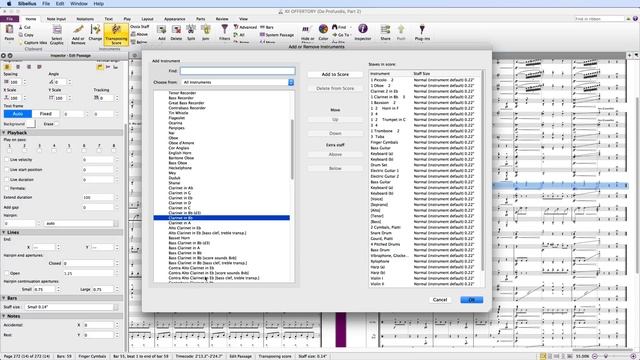Viewport: 640px width, 360px height.
Task: Open the Window menu in menu bar
Action: coord(79,4)
